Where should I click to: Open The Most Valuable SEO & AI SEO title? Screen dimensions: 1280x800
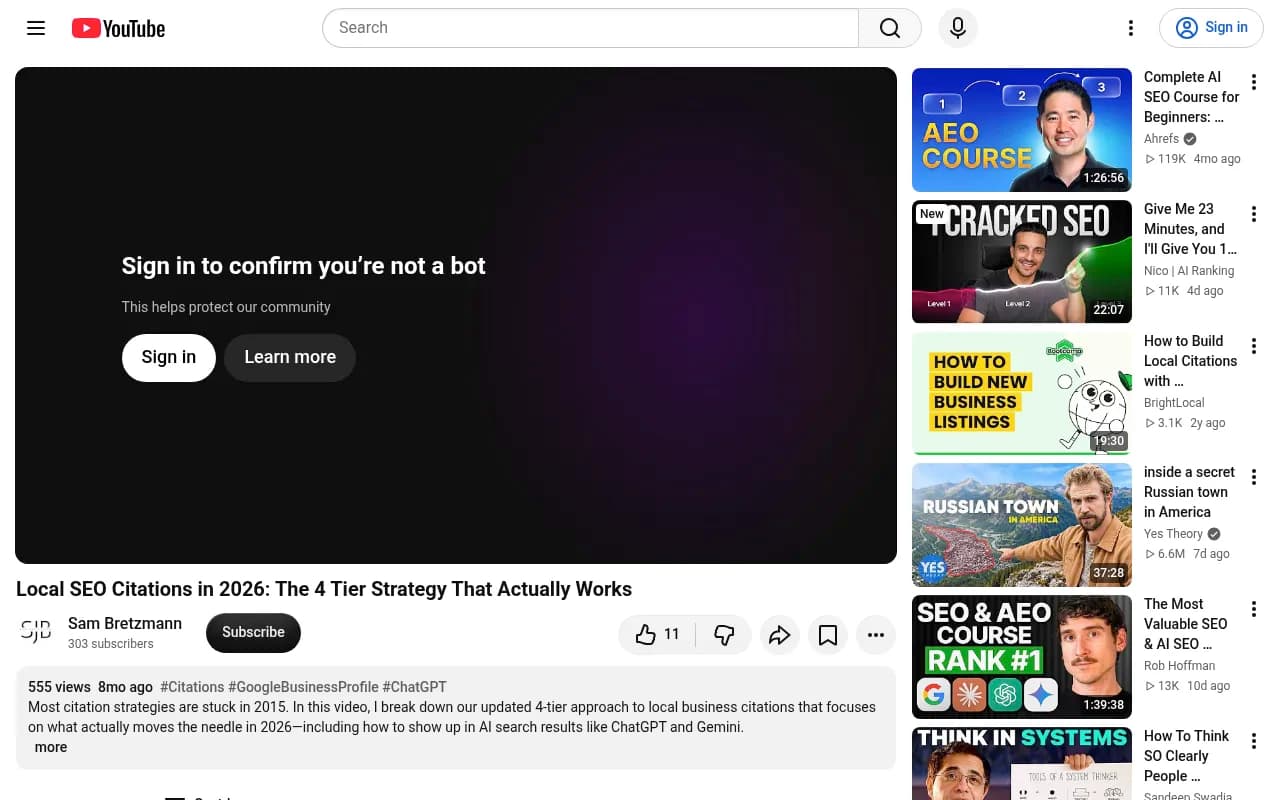(x=1186, y=624)
